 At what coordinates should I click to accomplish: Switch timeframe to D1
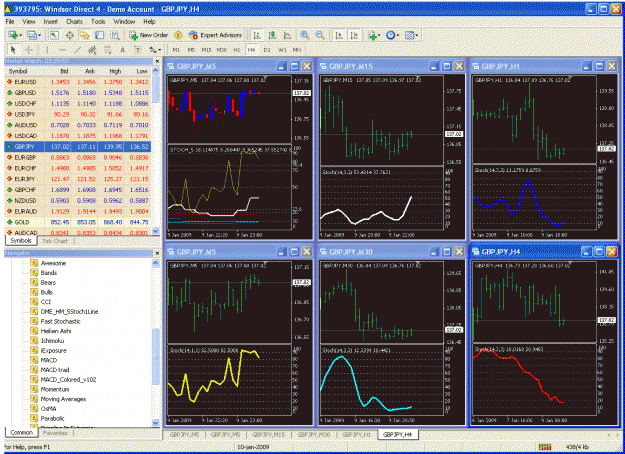tap(267, 50)
